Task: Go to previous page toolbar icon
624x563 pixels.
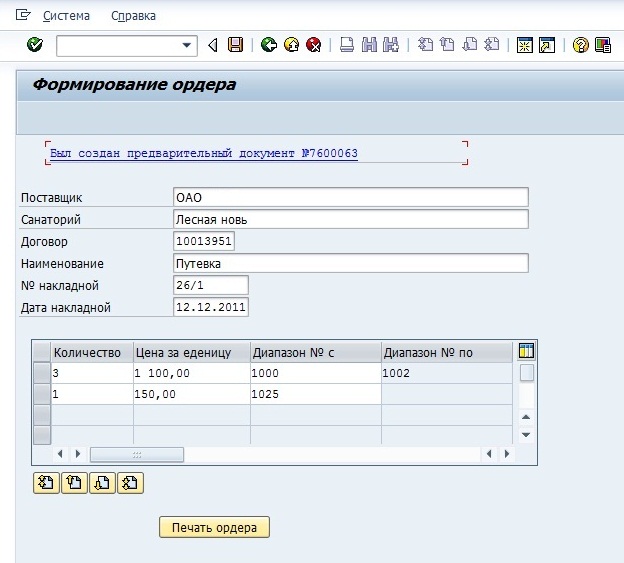Action: click(x=447, y=44)
